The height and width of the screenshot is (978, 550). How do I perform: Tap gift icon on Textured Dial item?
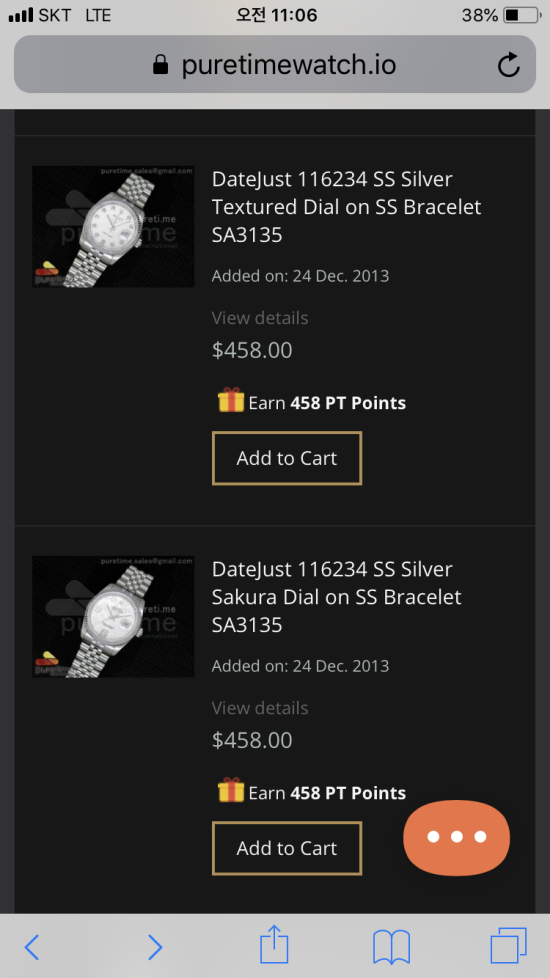pos(231,400)
